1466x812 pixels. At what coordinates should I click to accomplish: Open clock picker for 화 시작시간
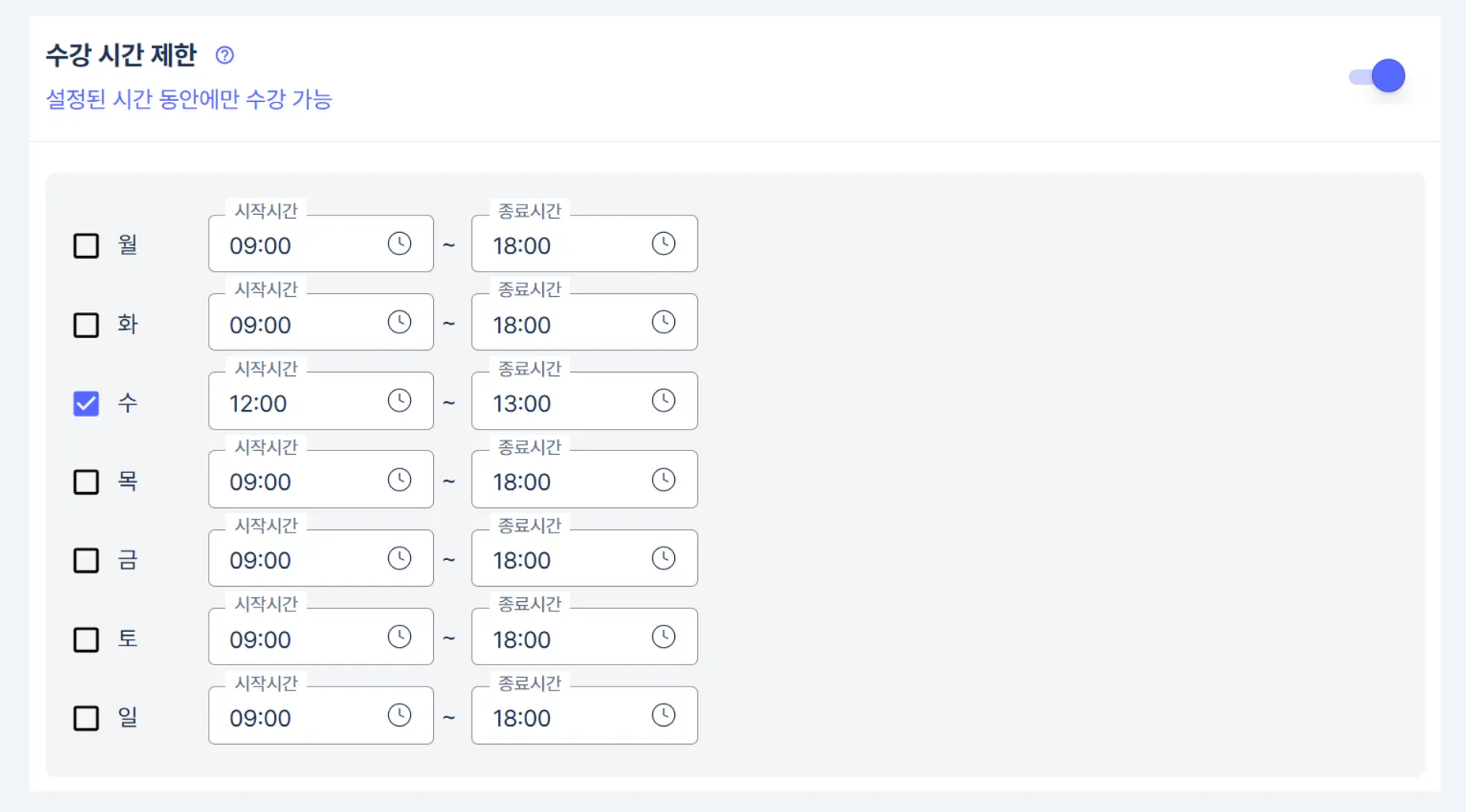click(x=399, y=322)
